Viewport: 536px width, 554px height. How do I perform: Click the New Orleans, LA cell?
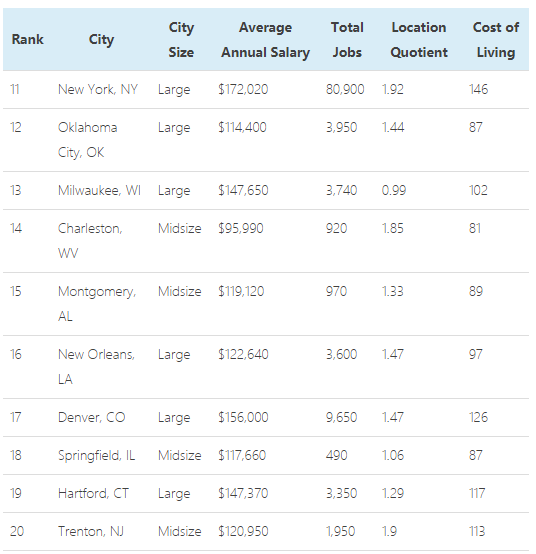click(96, 367)
